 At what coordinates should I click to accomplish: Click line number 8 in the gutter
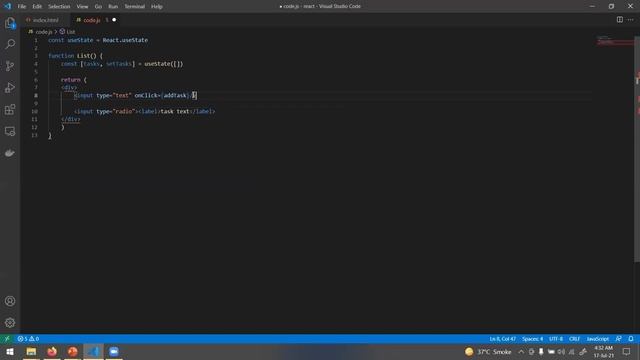(36, 96)
